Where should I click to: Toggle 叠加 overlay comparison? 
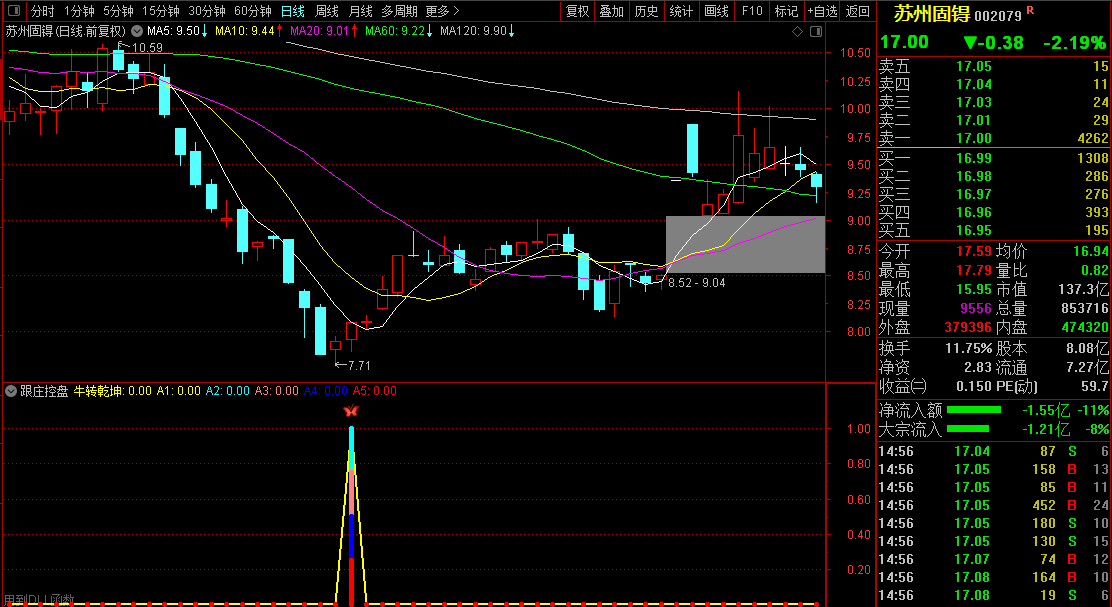click(x=611, y=11)
